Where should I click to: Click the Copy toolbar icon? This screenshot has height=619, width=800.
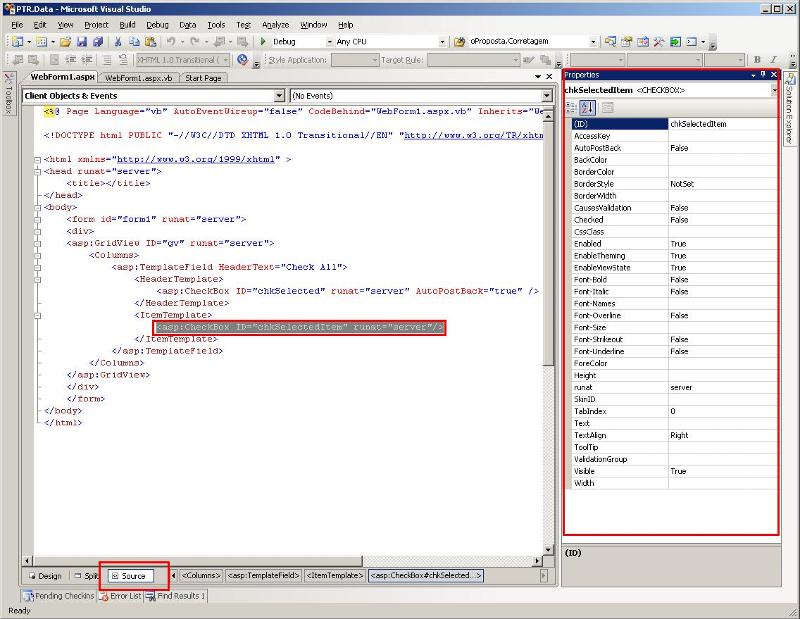[134, 42]
